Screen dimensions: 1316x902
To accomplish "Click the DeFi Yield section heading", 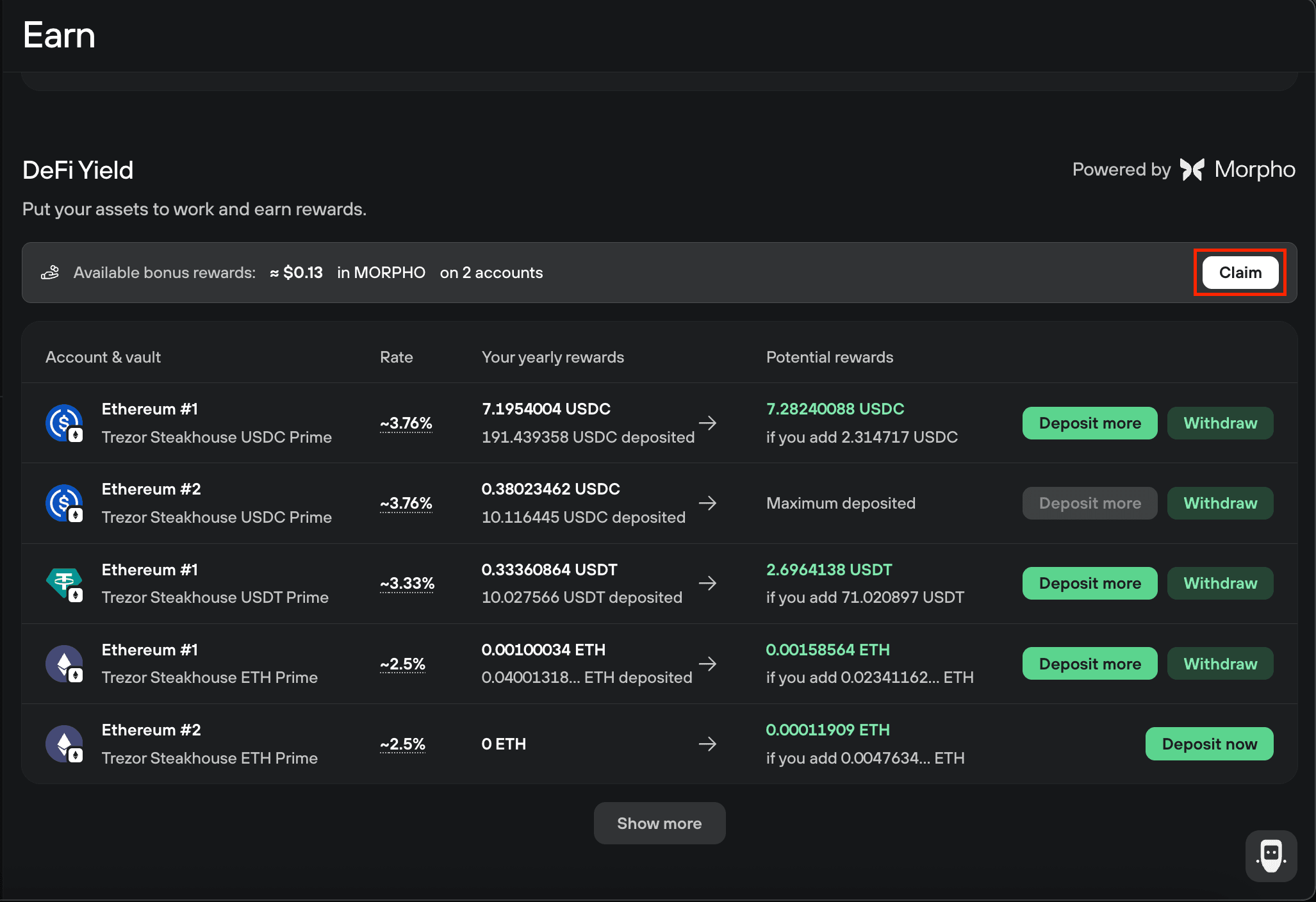I will click(78, 170).
